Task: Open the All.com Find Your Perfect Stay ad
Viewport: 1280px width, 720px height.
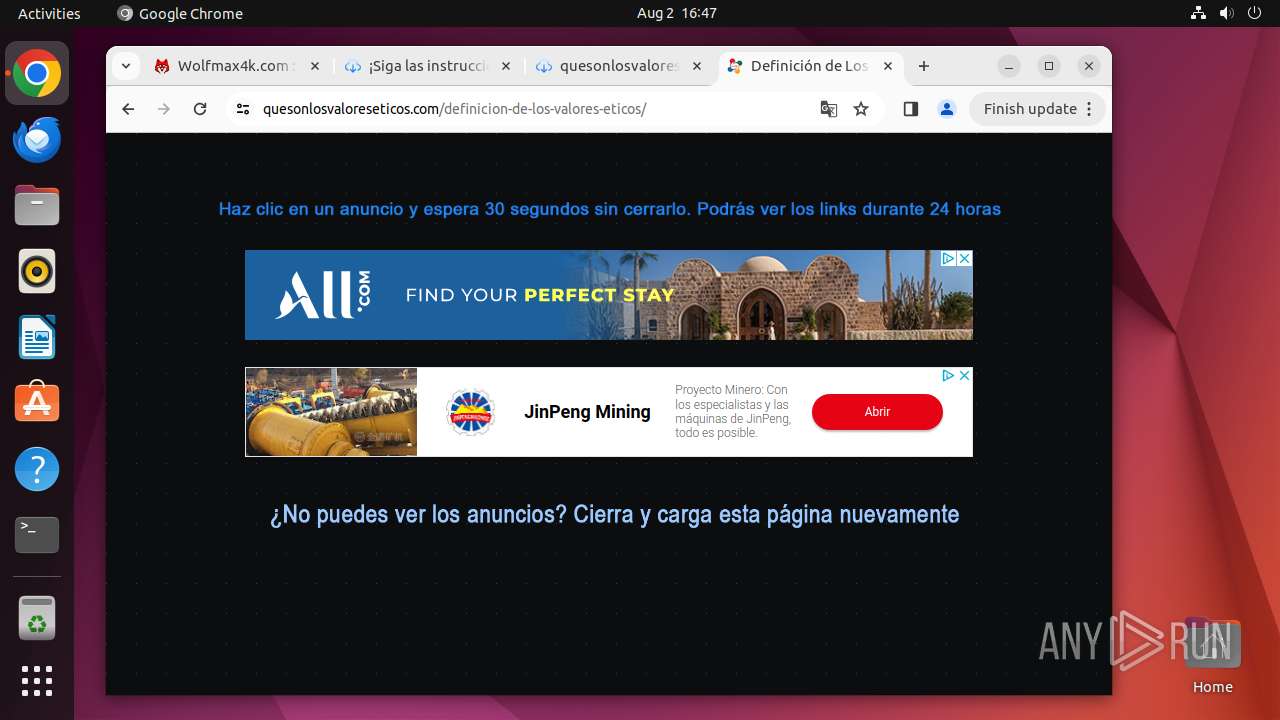Action: [x=609, y=295]
